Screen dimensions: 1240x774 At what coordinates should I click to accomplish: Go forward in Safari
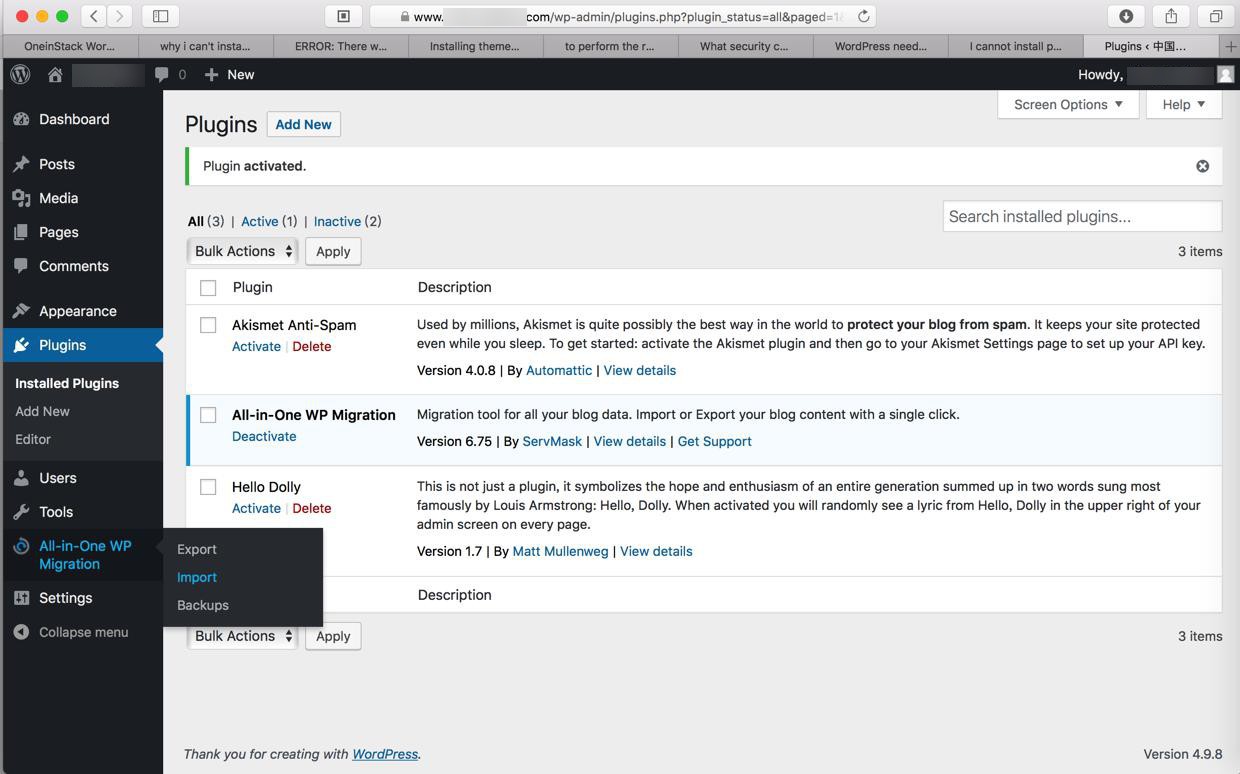tap(120, 16)
